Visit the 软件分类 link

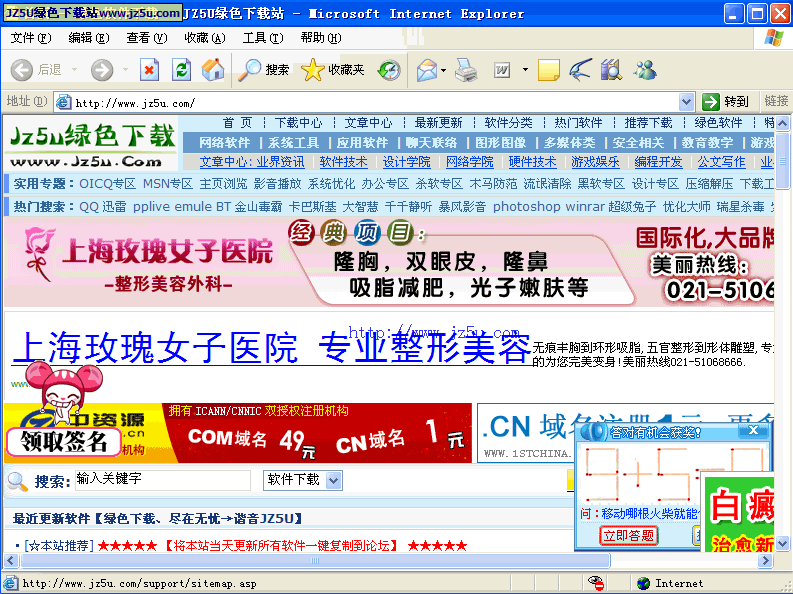coord(508,123)
